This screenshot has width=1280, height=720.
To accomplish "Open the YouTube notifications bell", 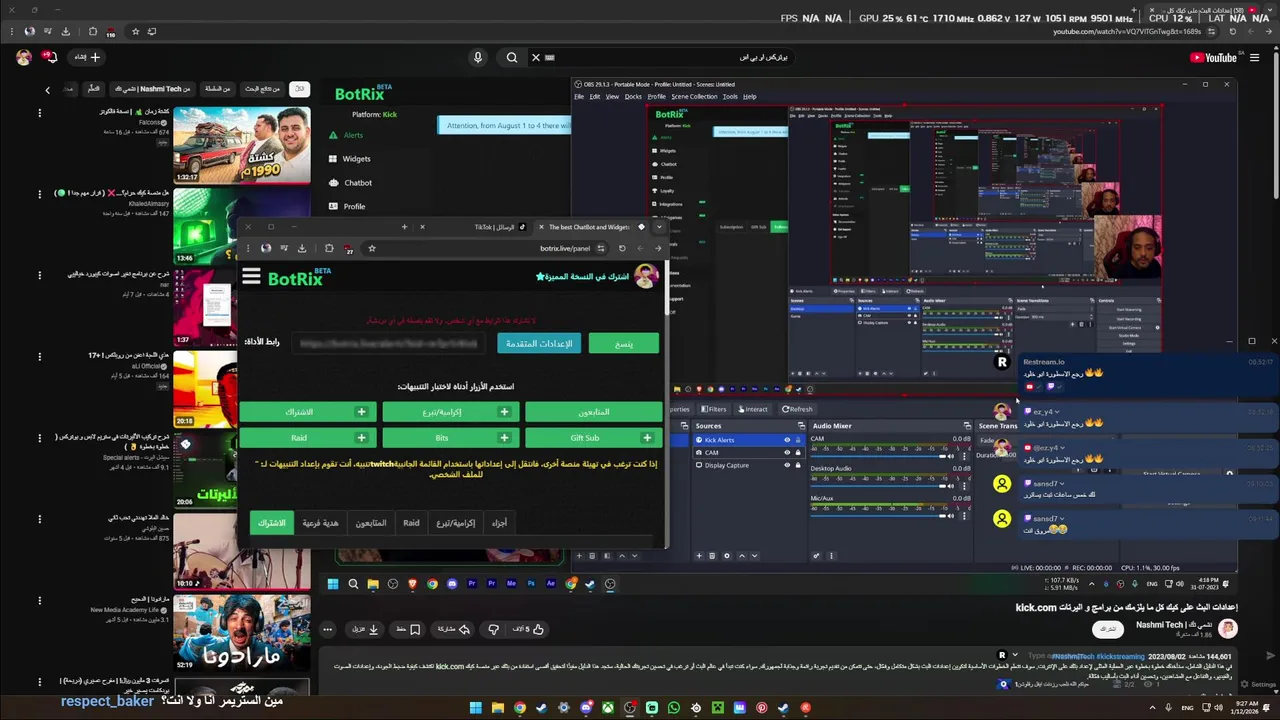I will (x=50, y=57).
